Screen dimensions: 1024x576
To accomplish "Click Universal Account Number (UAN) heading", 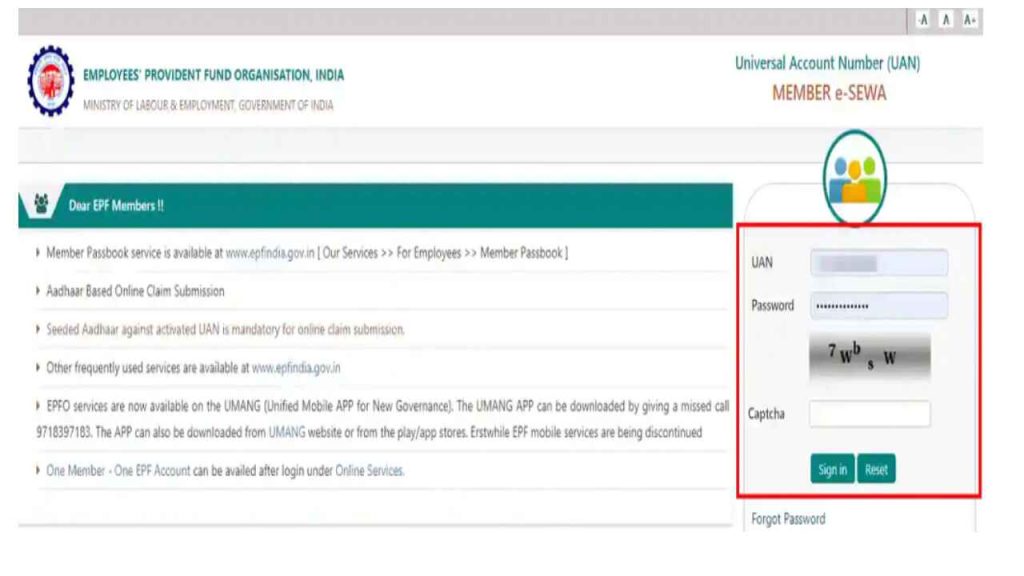I will [x=827, y=63].
